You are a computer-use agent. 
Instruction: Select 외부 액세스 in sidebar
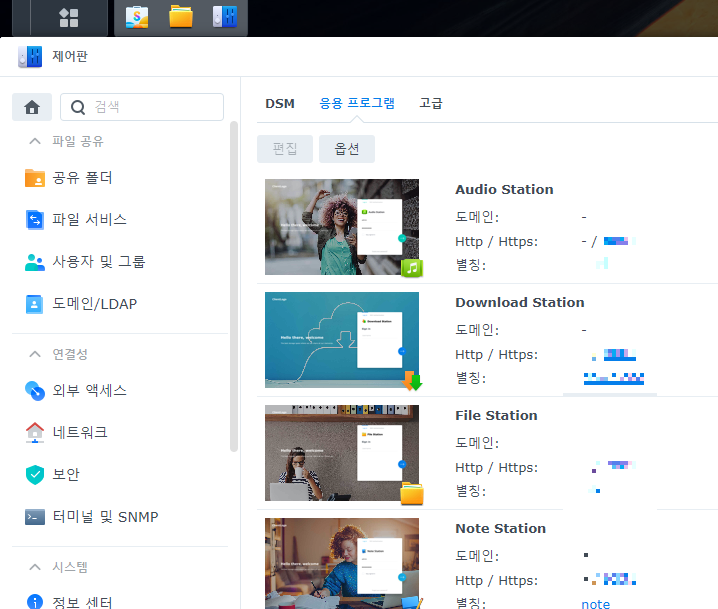click(x=89, y=391)
